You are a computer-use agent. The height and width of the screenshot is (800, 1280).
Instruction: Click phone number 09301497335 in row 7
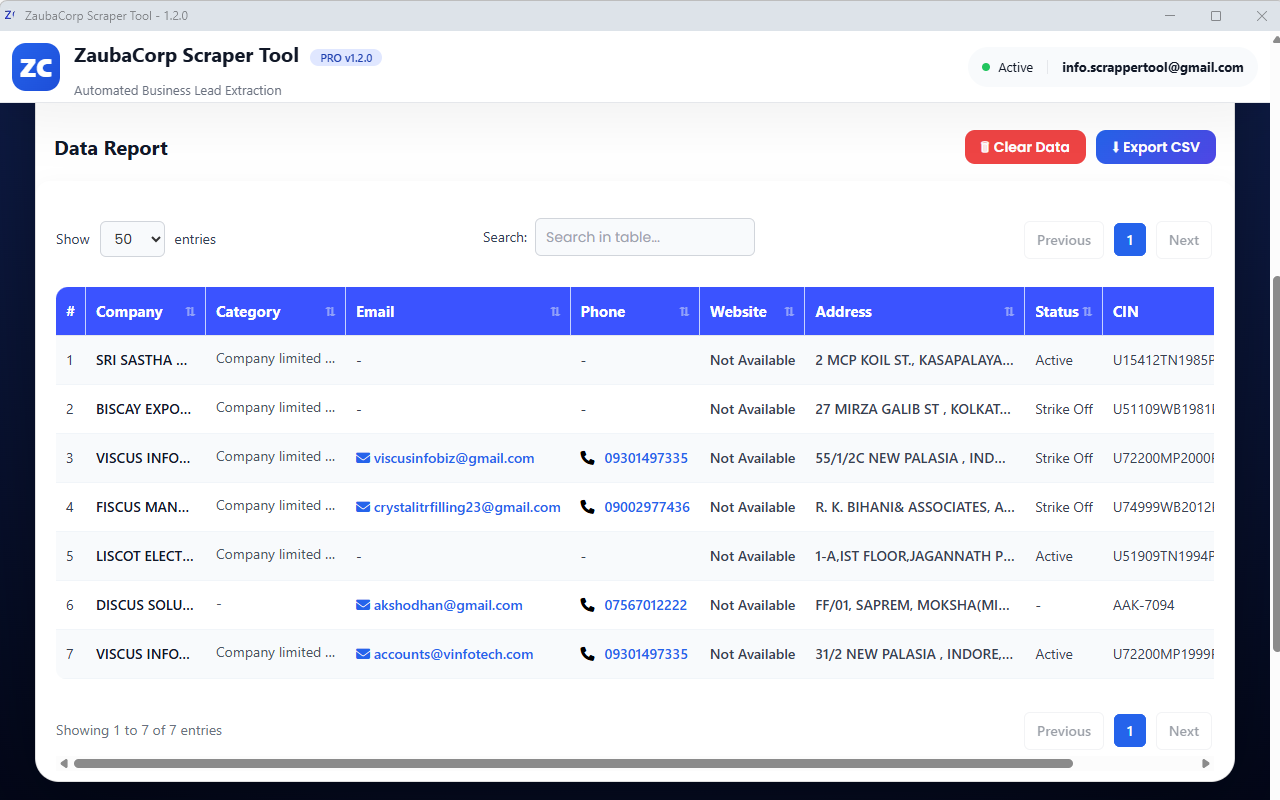646,654
